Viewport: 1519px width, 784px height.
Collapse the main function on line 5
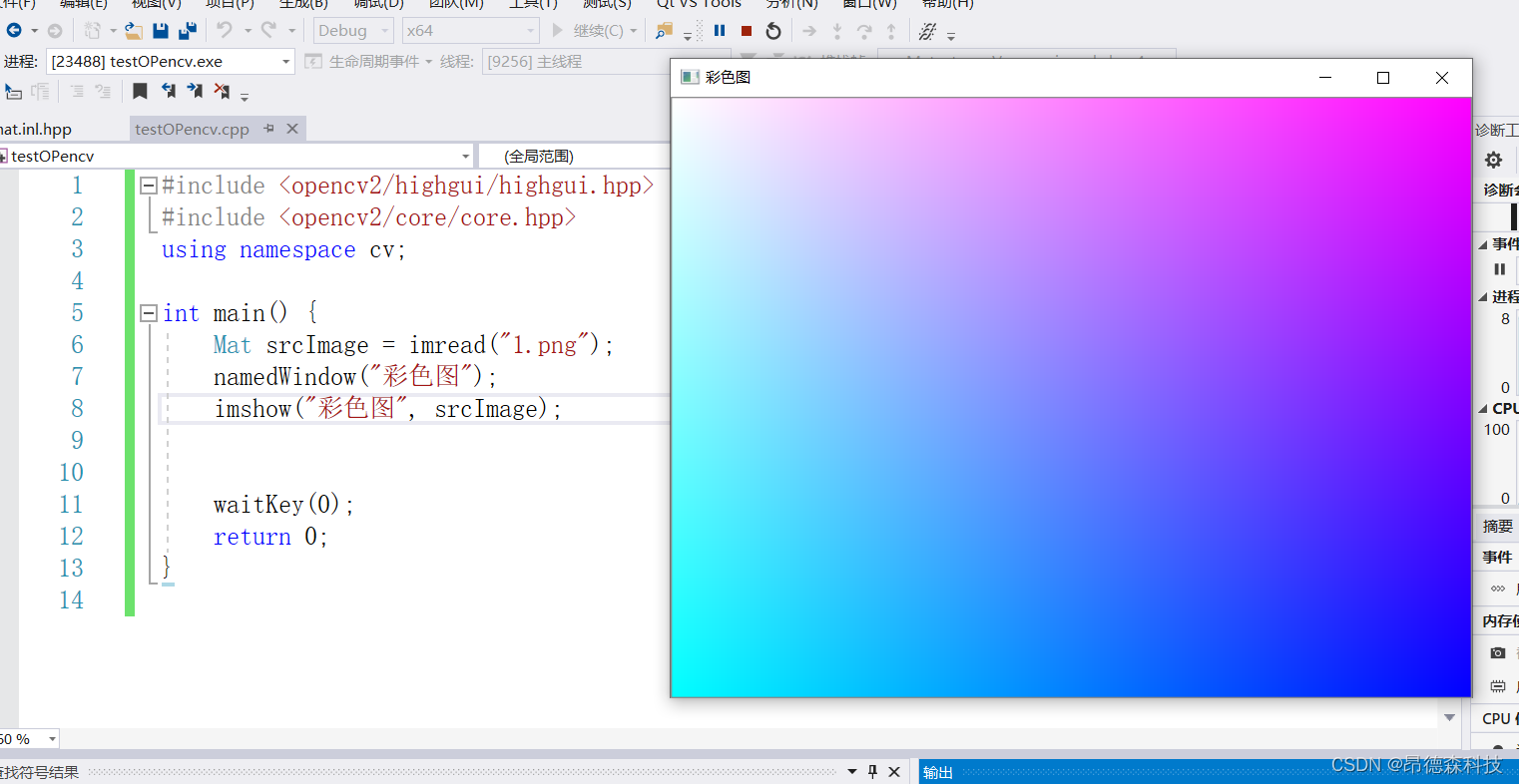149,313
